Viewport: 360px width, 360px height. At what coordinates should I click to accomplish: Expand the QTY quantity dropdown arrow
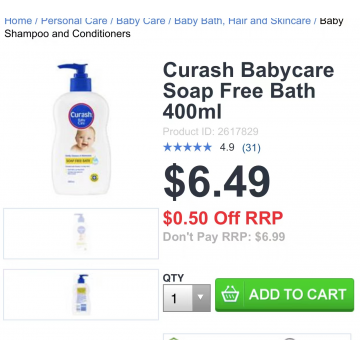click(201, 298)
